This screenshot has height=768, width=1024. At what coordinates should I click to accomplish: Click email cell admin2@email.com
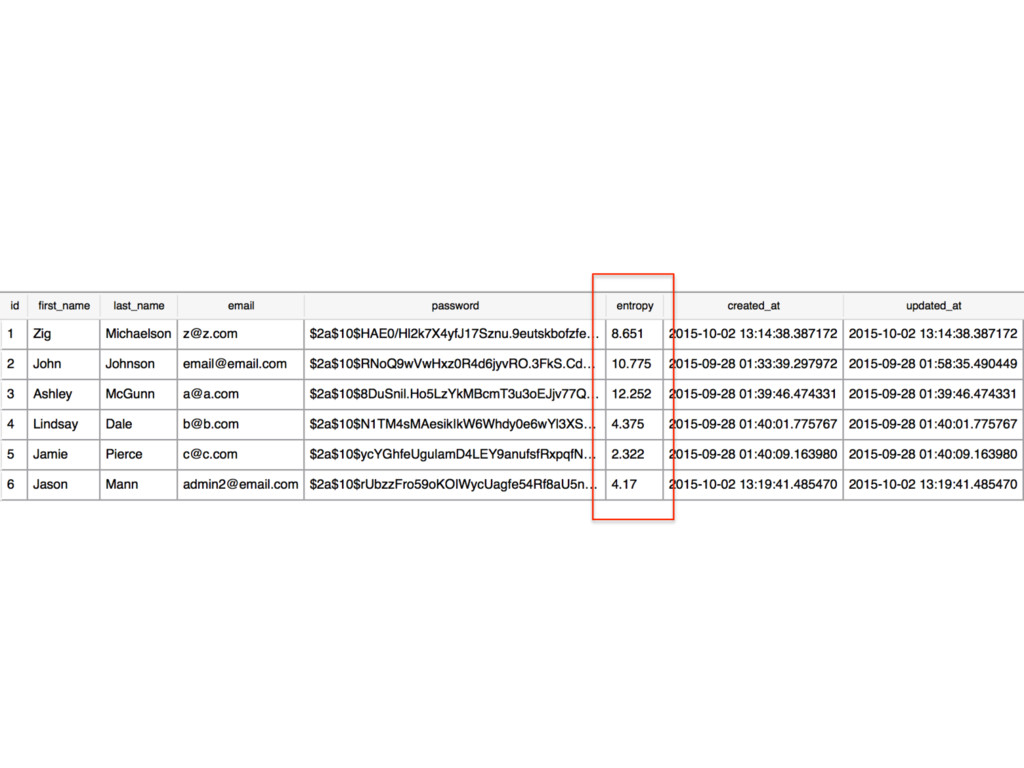(x=241, y=484)
